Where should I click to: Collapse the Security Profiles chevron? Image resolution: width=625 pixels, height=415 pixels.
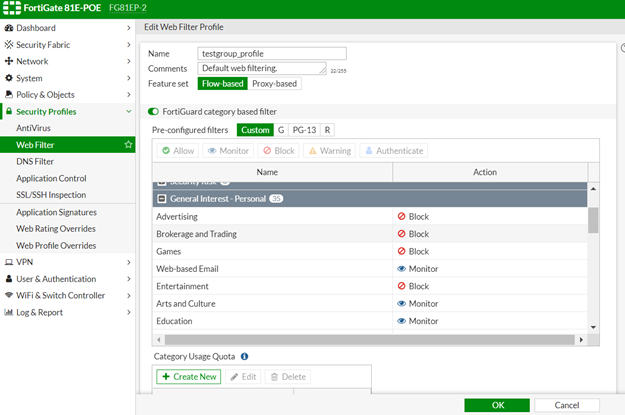point(128,111)
